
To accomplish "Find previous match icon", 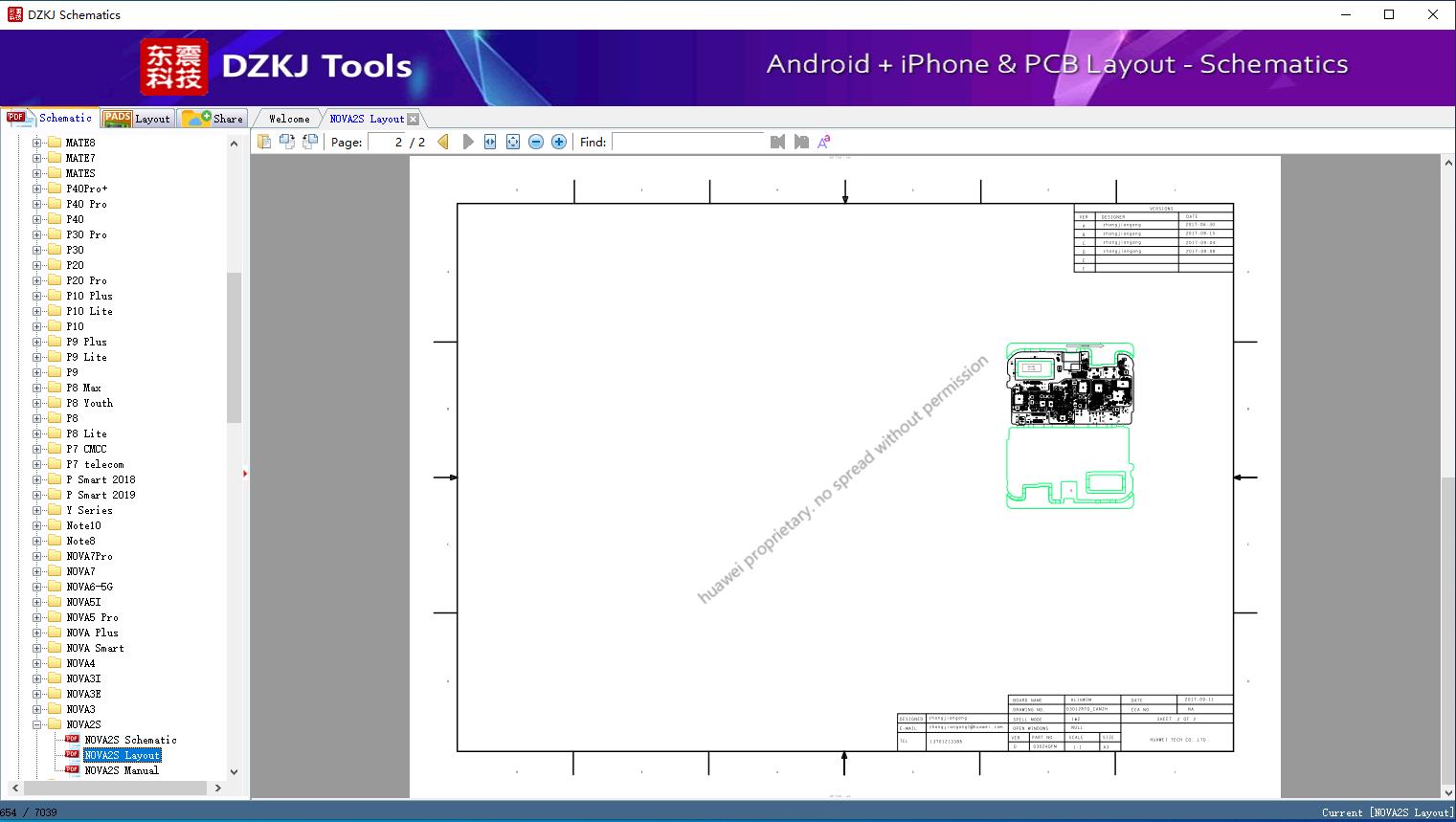I will [x=777, y=142].
